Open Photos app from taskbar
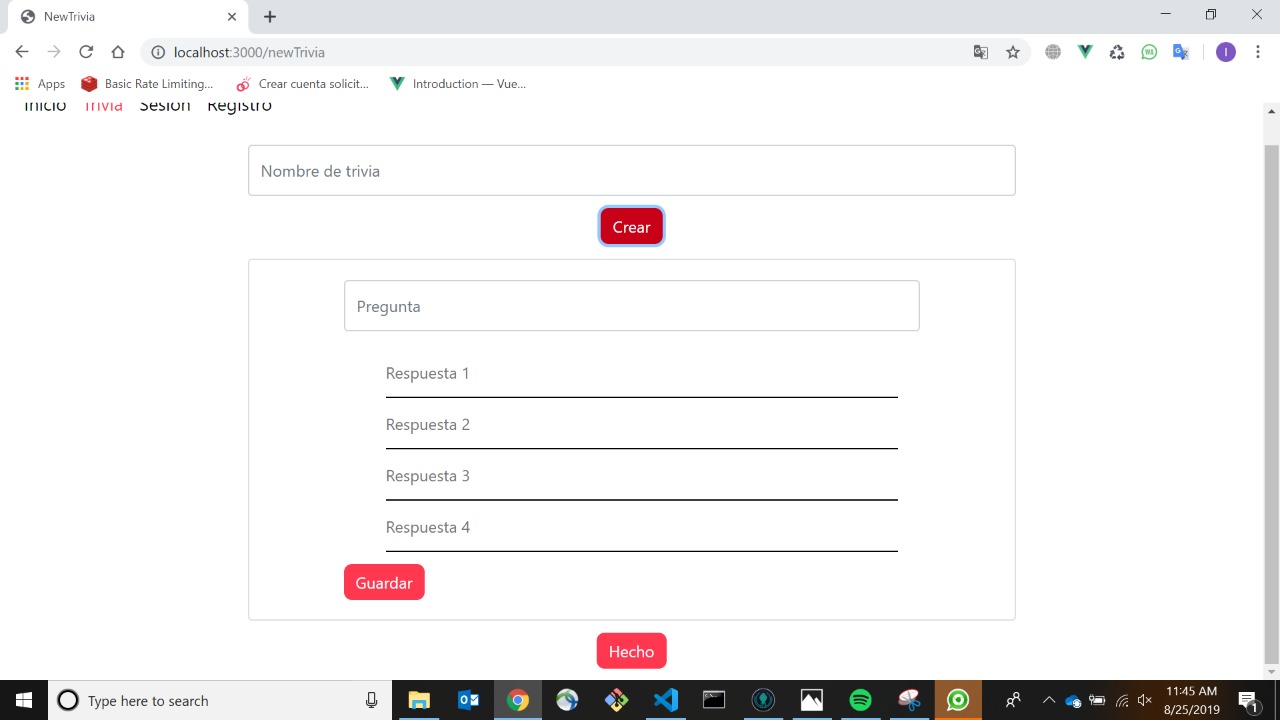1280x720 pixels. [x=812, y=700]
